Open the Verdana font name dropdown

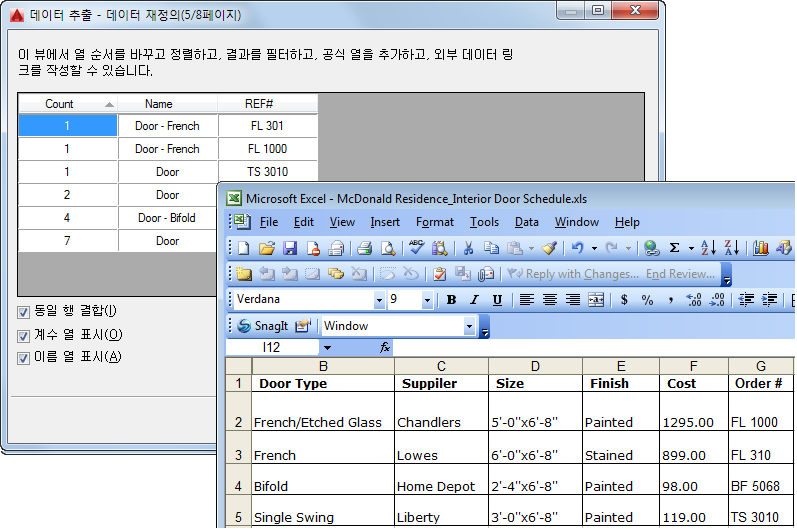[x=379, y=300]
